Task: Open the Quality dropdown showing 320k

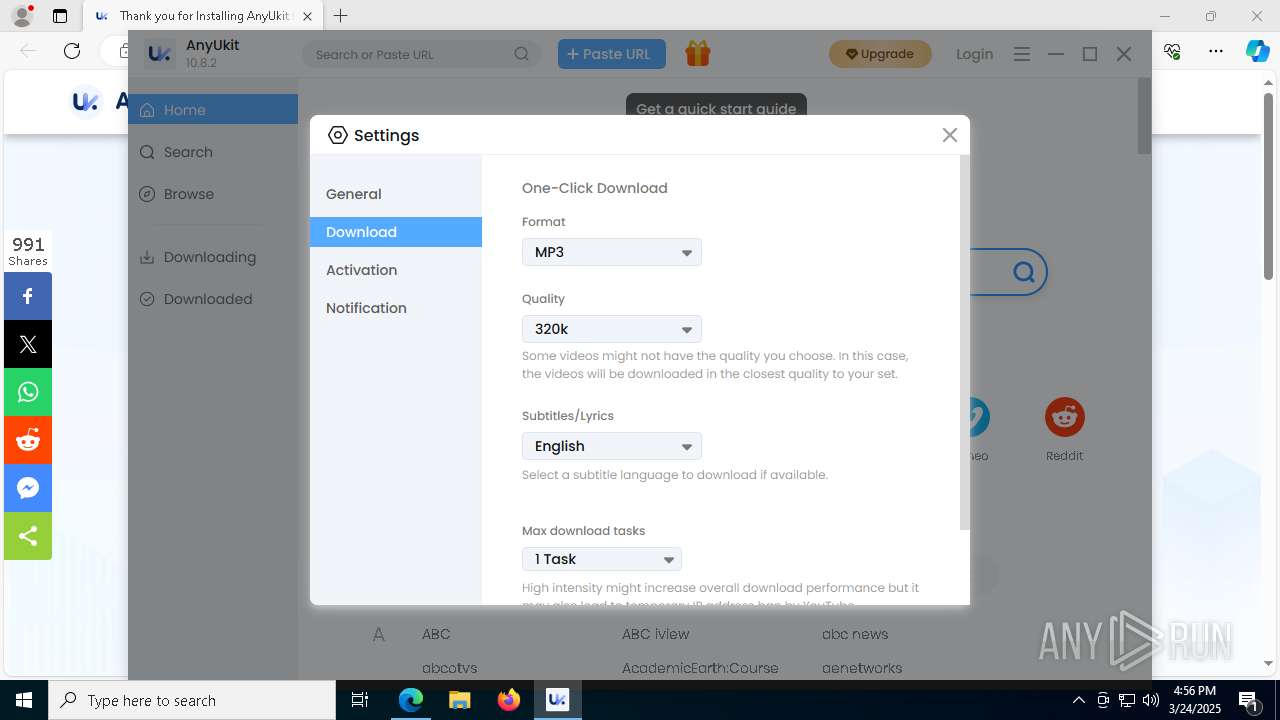Action: tap(612, 329)
